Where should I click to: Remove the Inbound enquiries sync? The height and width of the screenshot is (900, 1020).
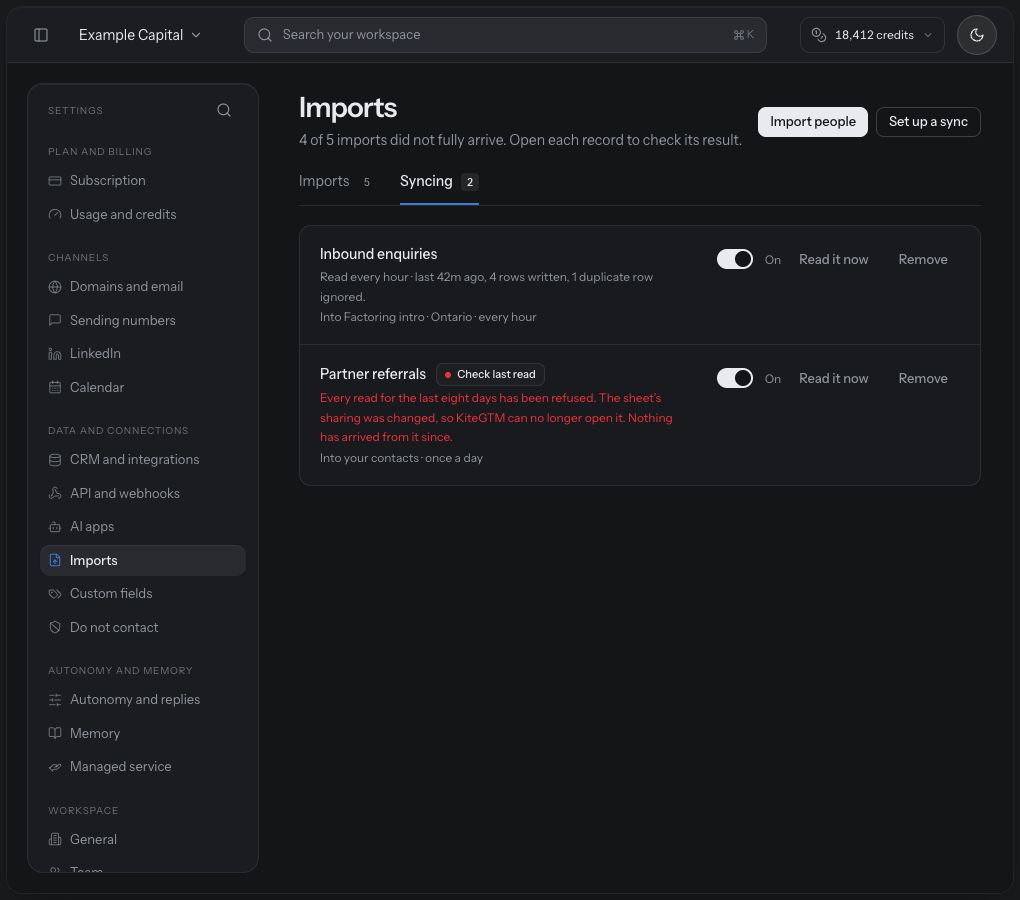922,259
